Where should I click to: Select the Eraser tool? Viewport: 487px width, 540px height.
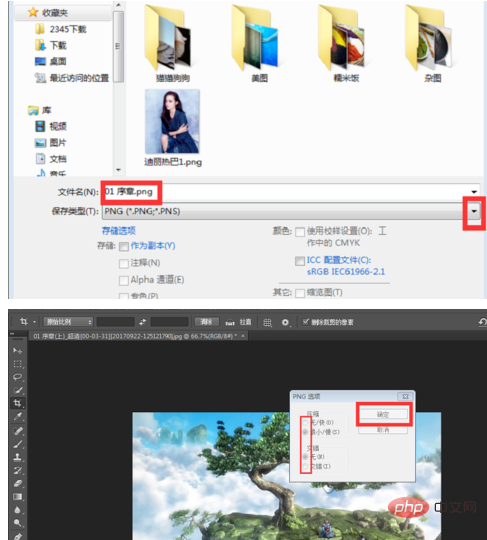[x=17, y=484]
